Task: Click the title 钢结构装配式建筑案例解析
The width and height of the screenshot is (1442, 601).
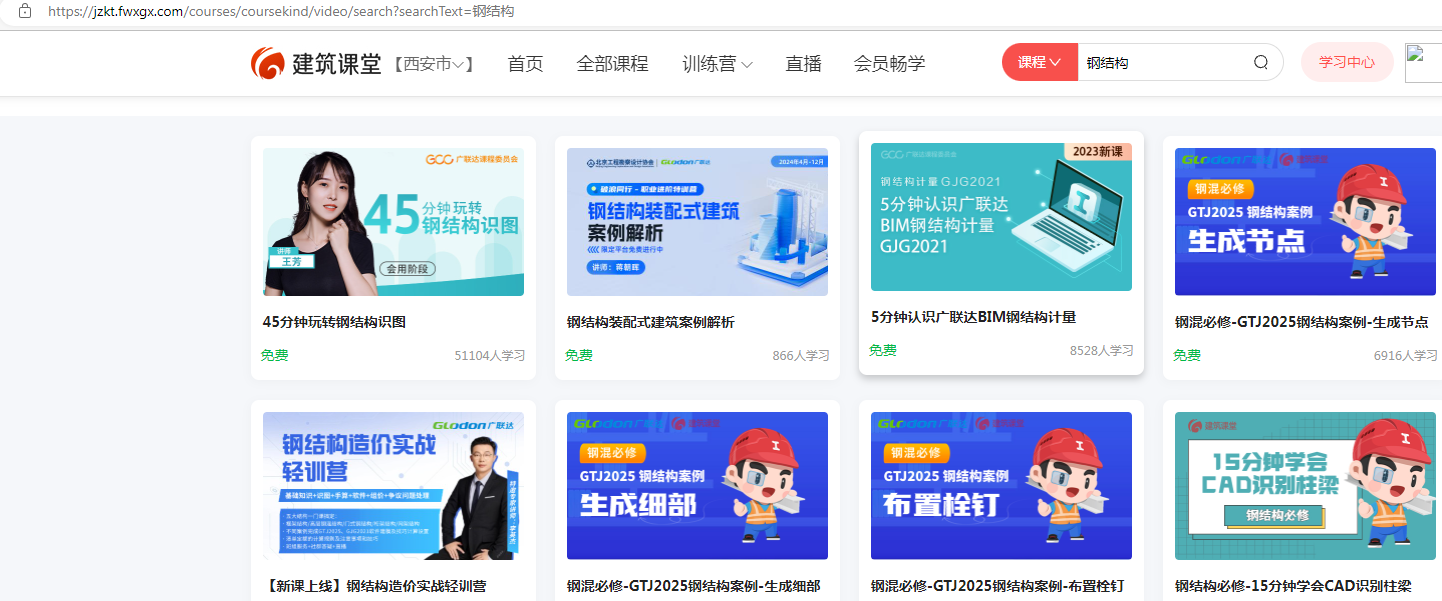Action: point(650,322)
